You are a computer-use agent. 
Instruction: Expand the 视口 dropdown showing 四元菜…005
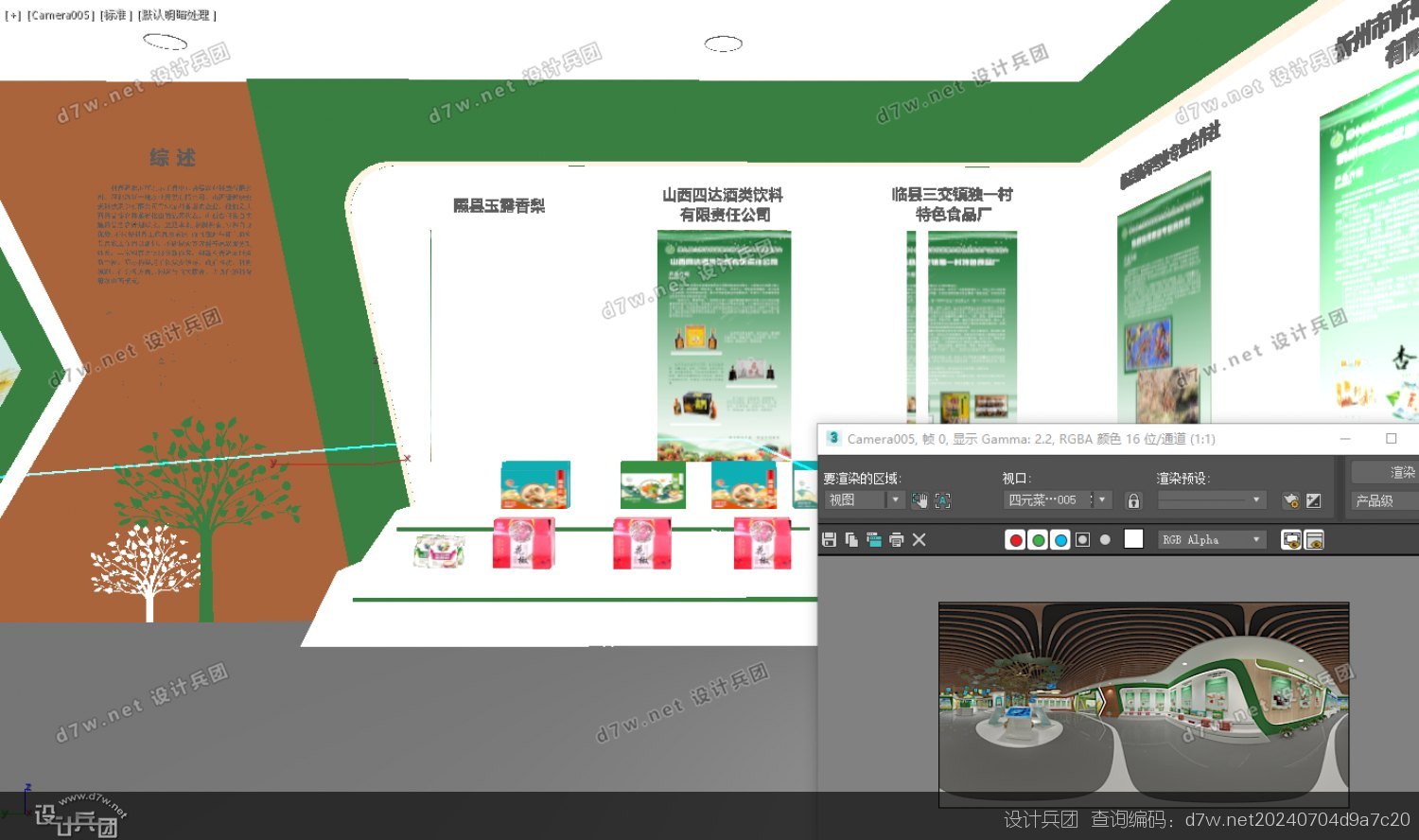1056,500
